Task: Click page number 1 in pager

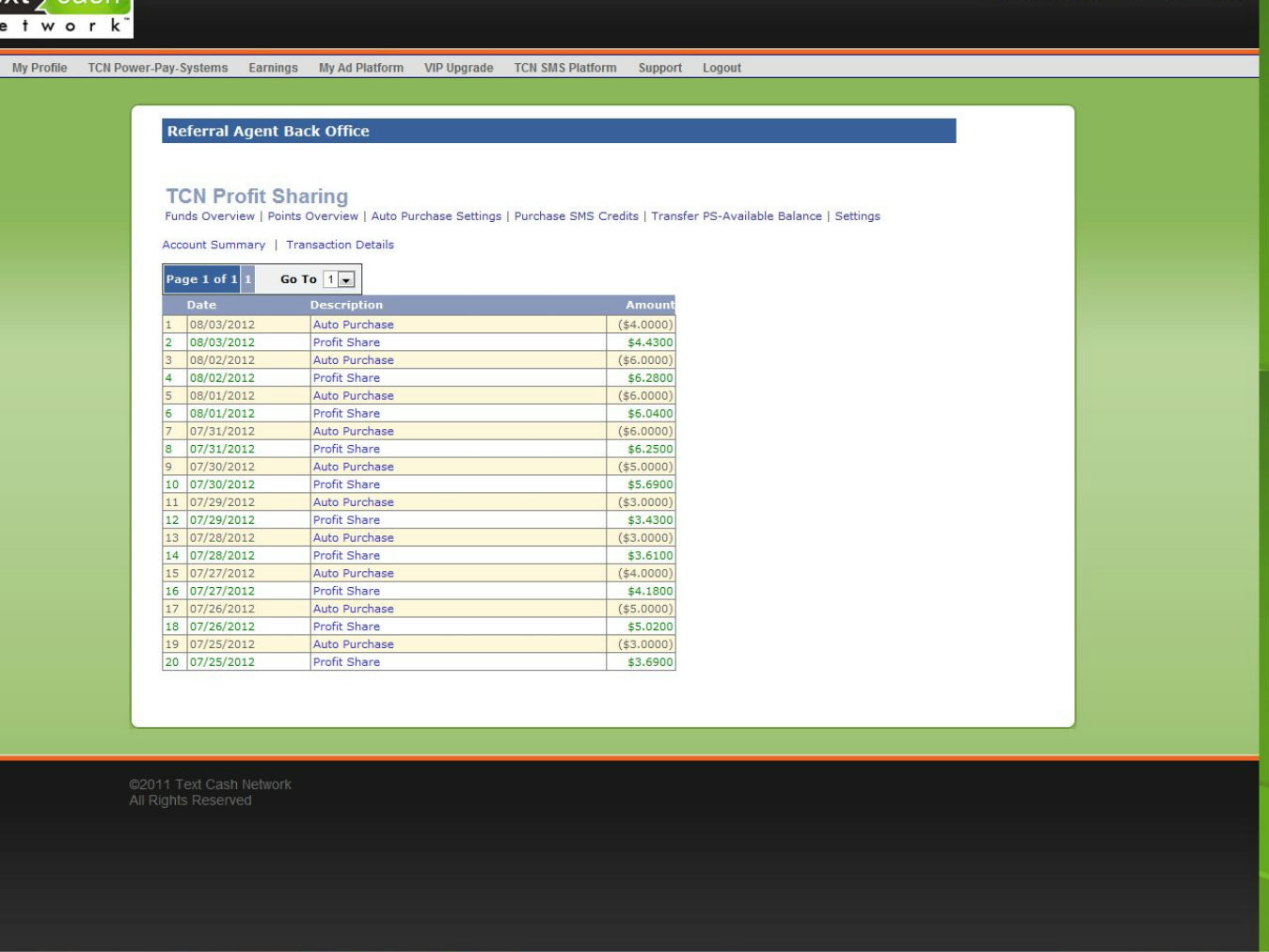Action: tap(248, 279)
